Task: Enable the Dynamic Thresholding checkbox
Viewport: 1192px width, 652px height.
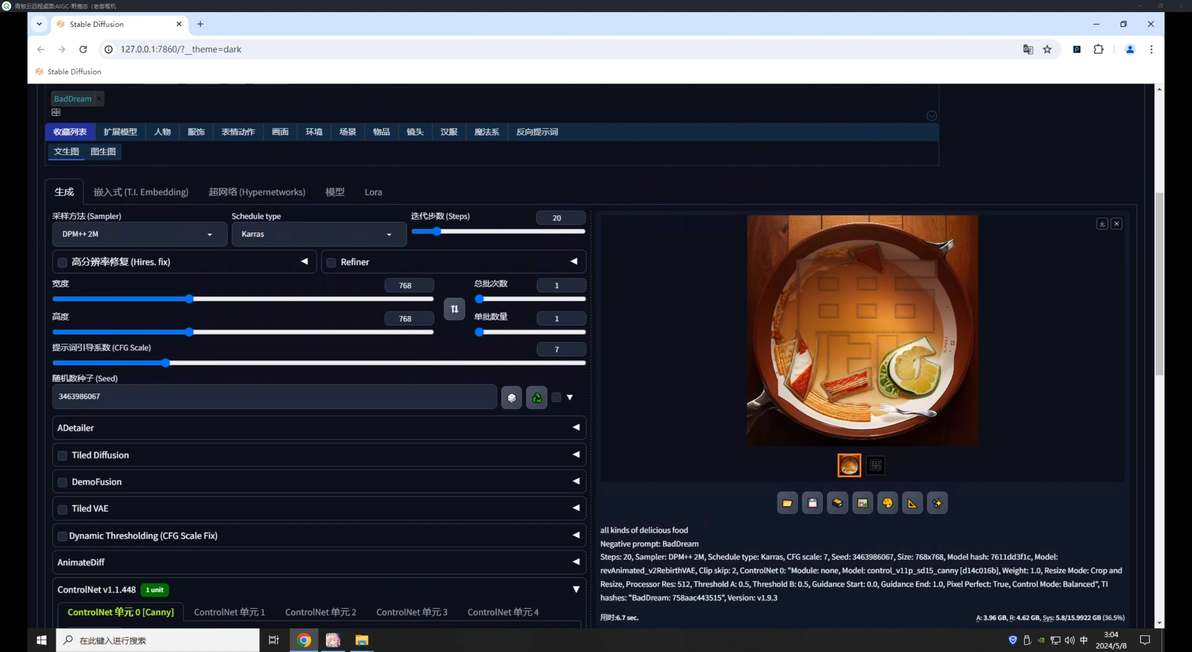Action: 62,536
